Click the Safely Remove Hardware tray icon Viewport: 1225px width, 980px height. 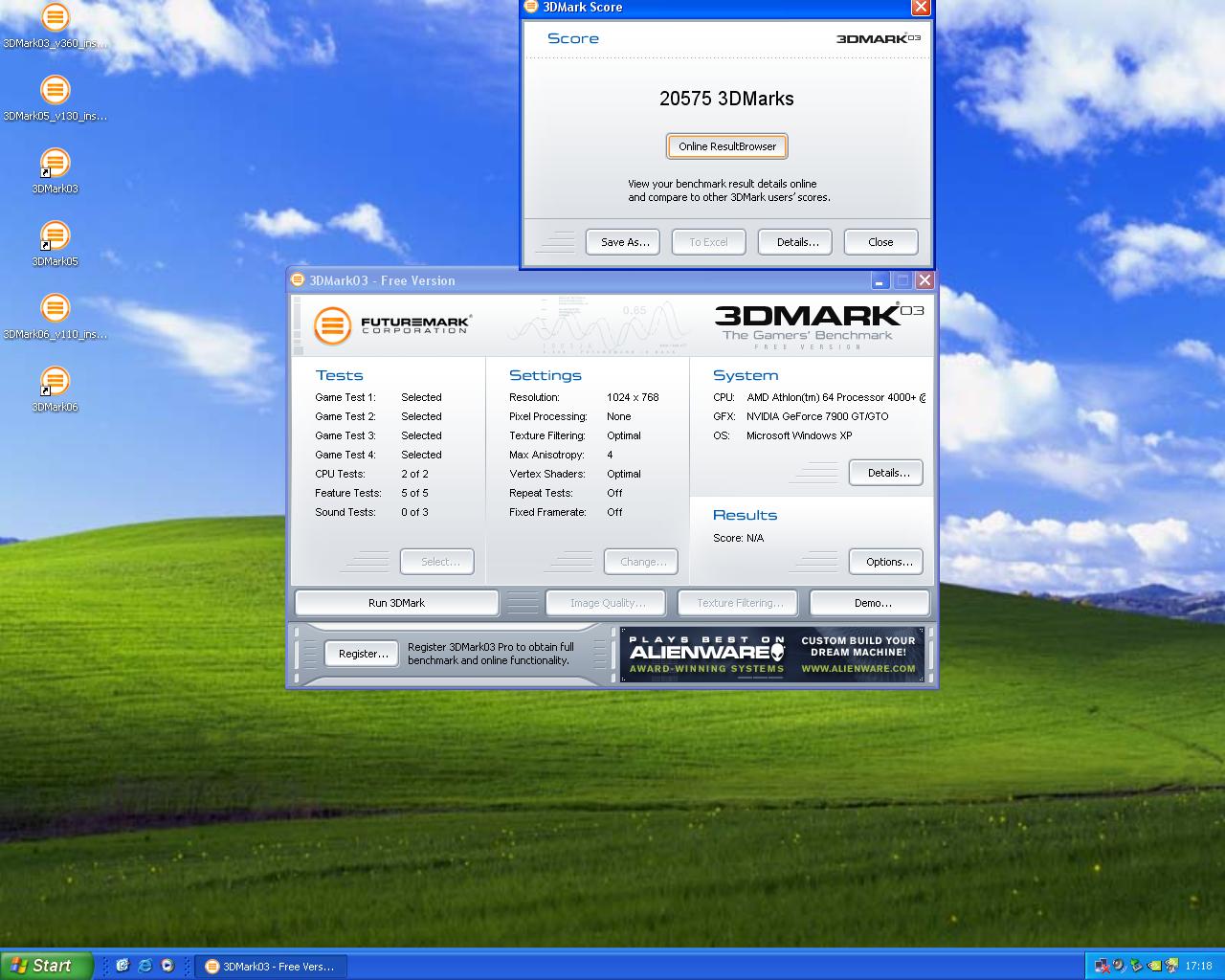[1136, 966]
